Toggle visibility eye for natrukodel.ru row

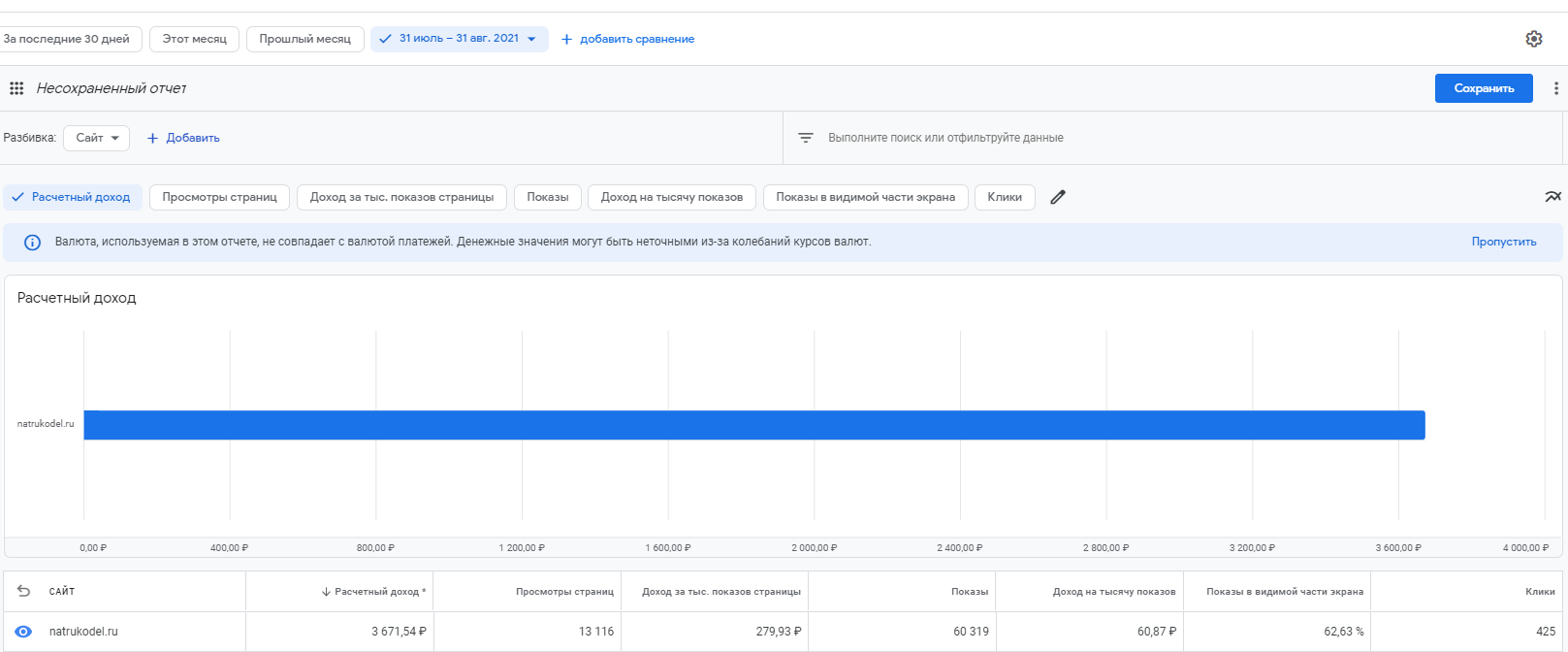[x=23, y=632]
